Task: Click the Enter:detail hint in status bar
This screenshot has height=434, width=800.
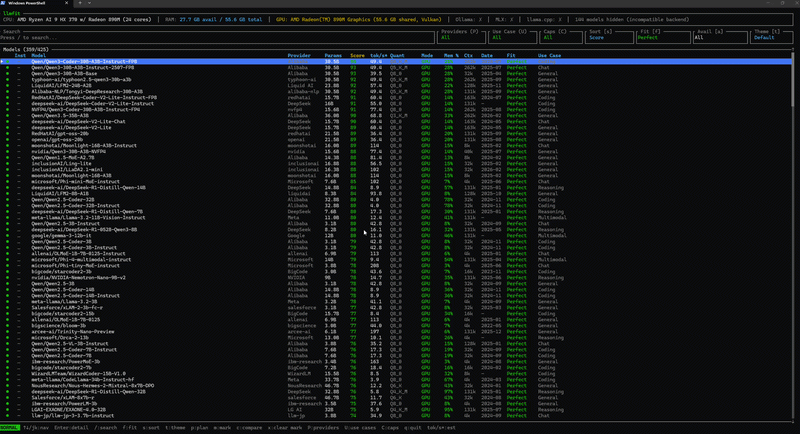Action: [x=71, y=428]
